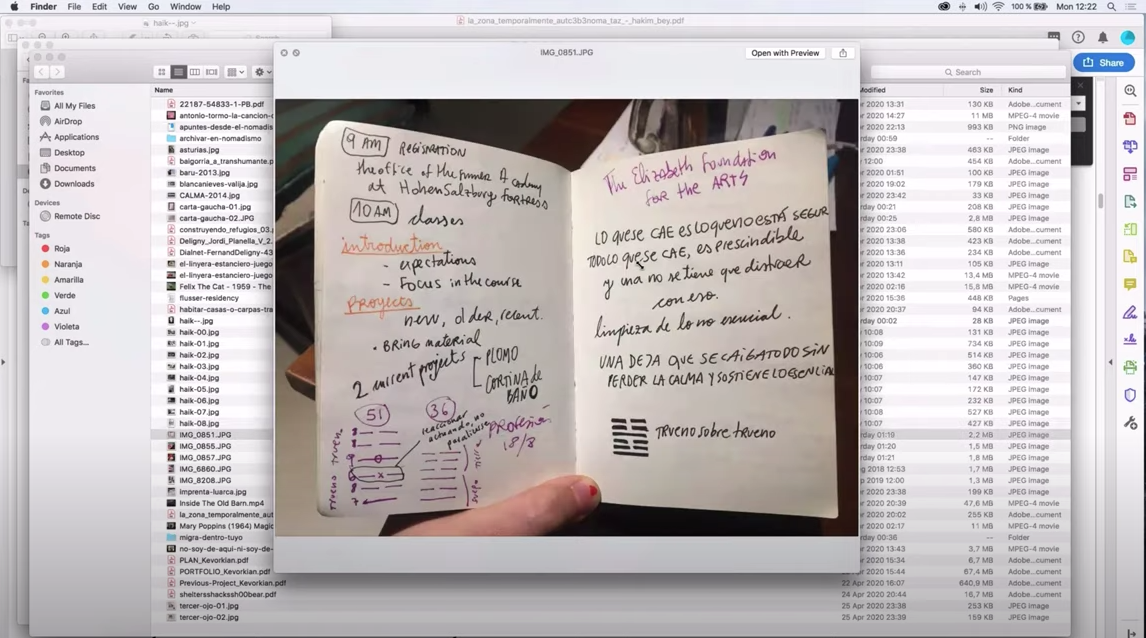Open Notification Center from menu bar

1131,7
